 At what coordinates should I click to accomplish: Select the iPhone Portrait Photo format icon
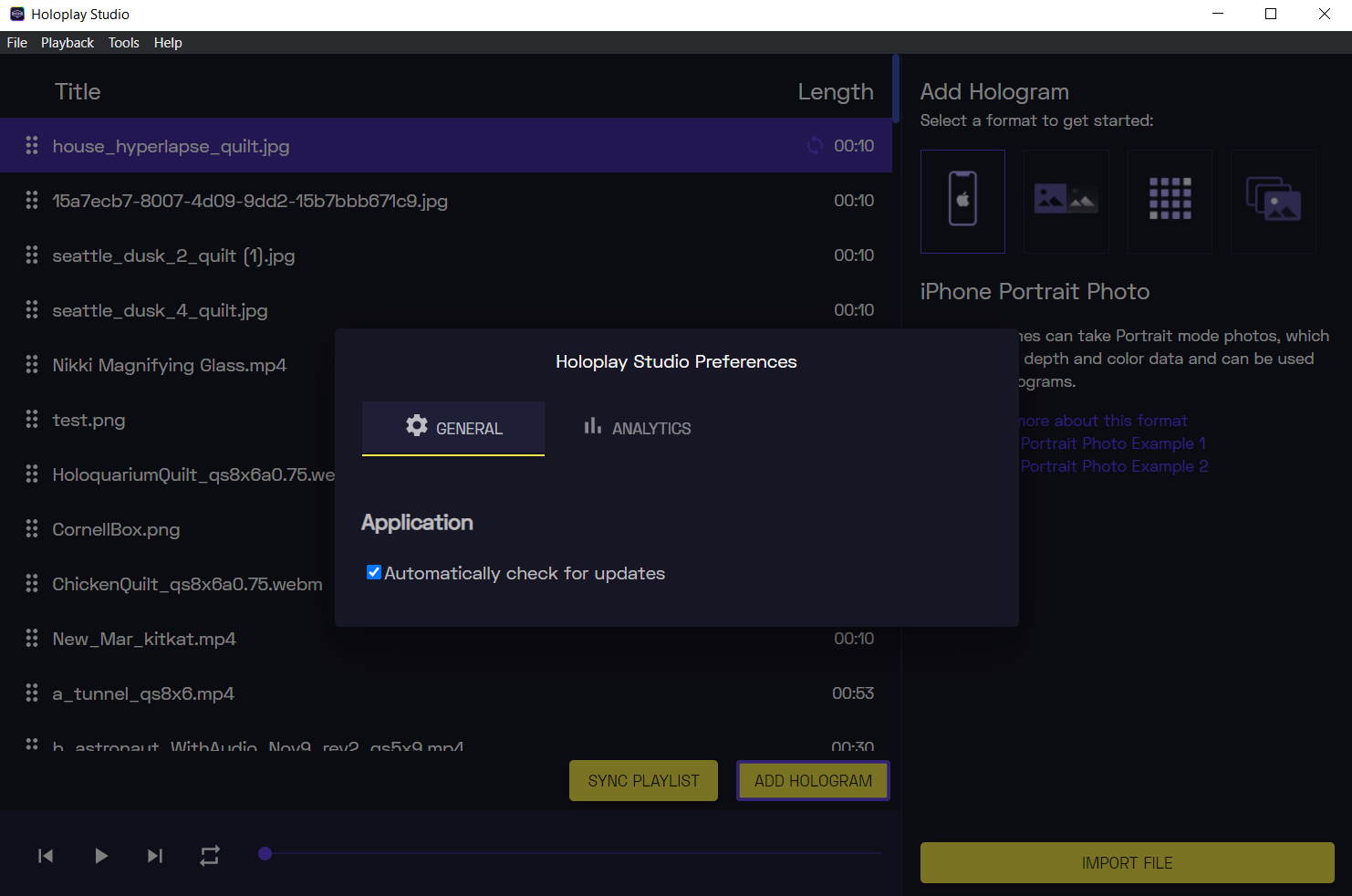tap(962, 201)
